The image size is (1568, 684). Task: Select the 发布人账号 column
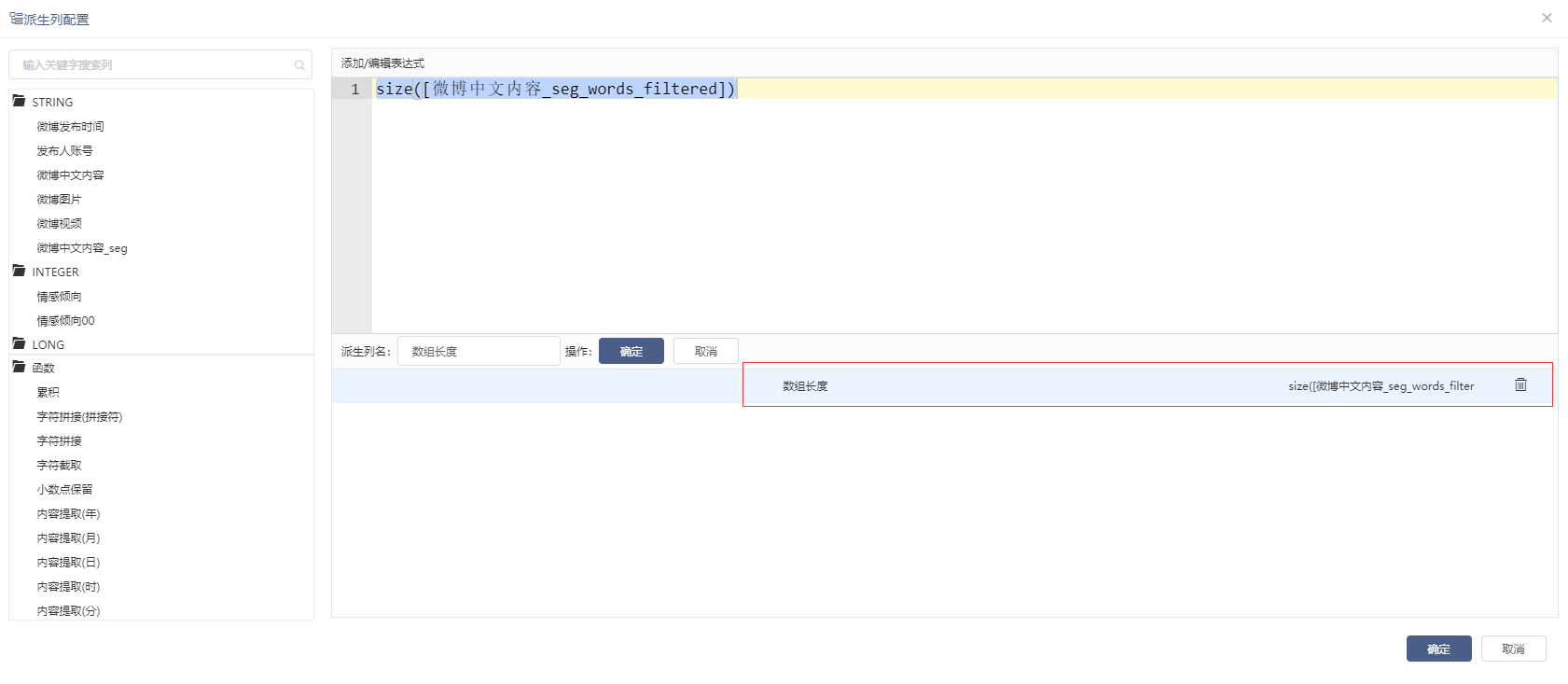[x=64, y=150]
